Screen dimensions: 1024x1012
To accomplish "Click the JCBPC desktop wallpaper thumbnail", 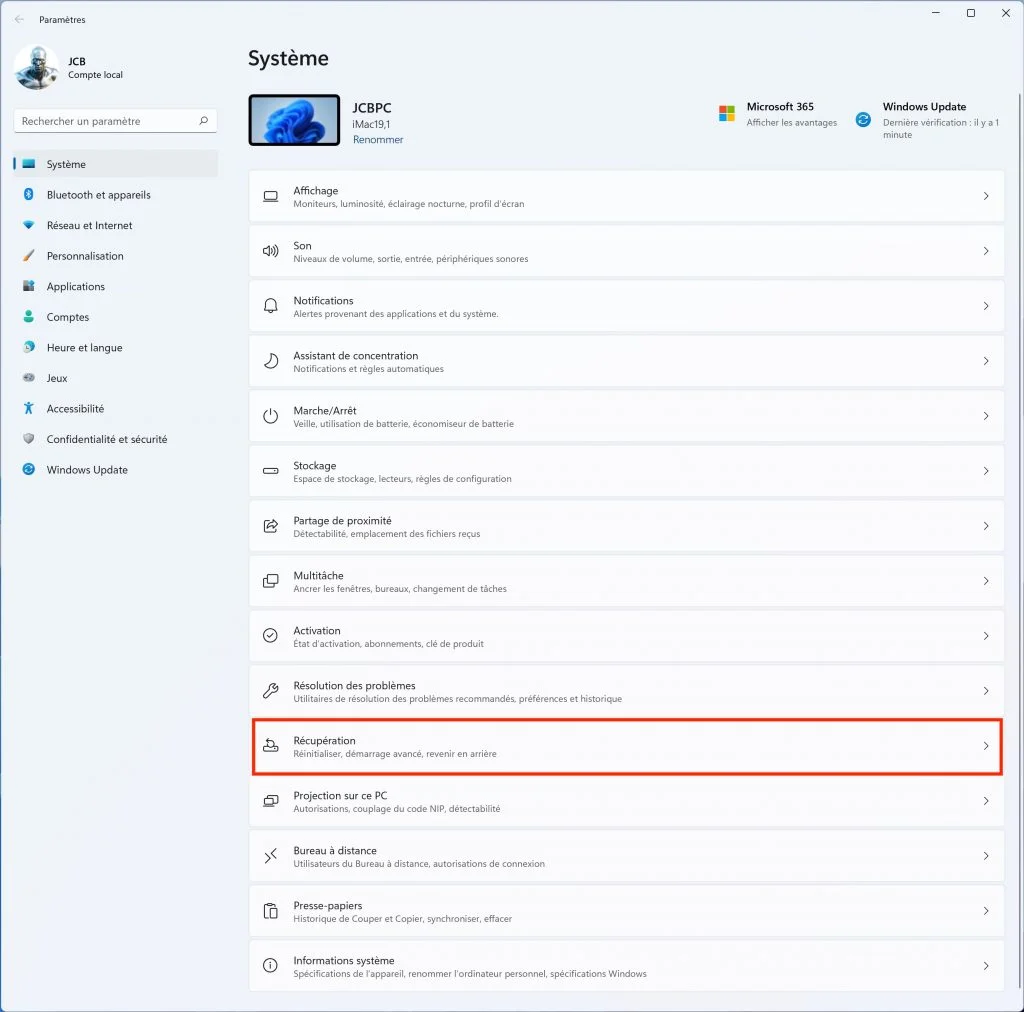I will point(295,120).
